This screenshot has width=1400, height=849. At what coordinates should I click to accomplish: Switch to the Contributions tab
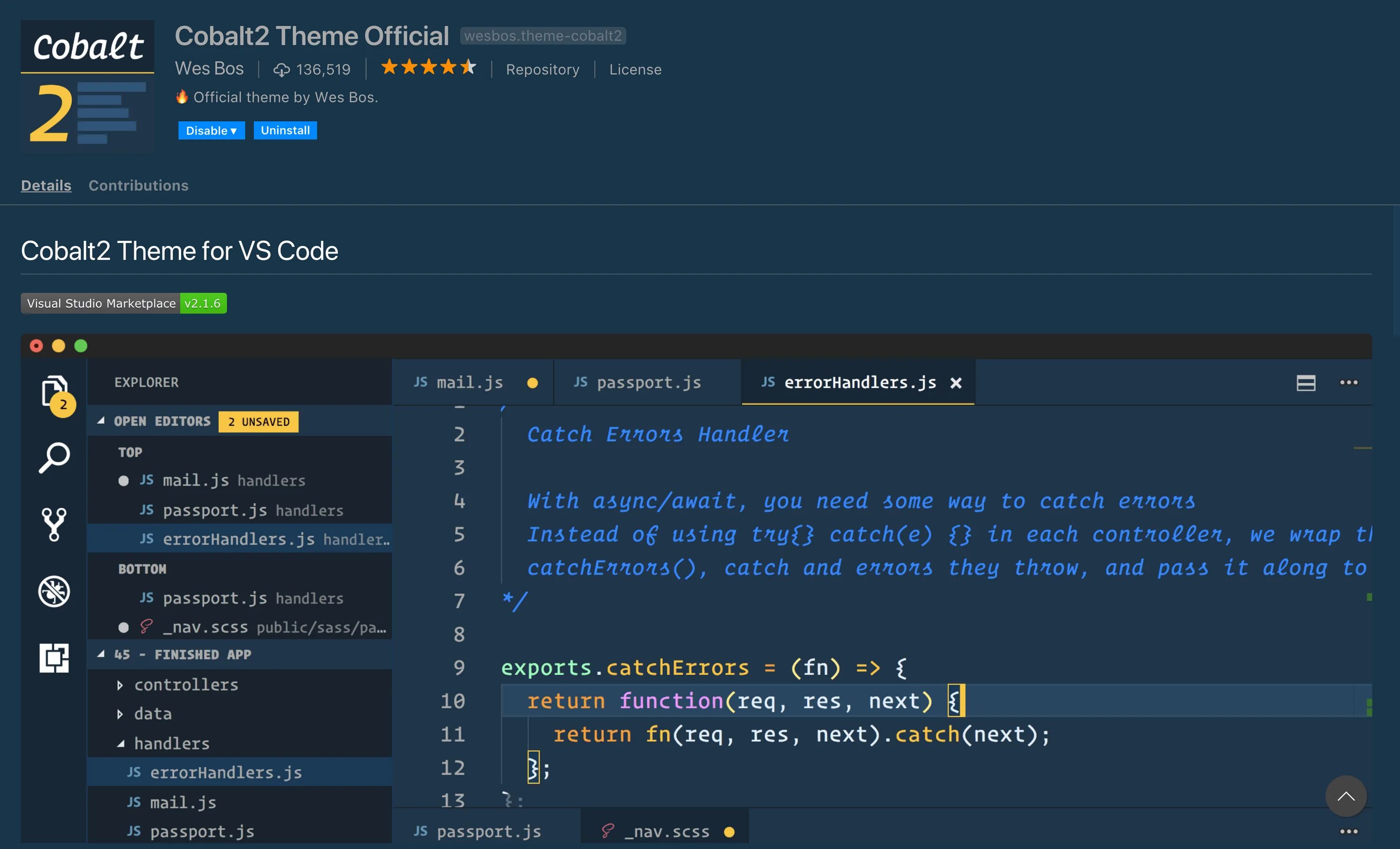[x=138, y=185]
